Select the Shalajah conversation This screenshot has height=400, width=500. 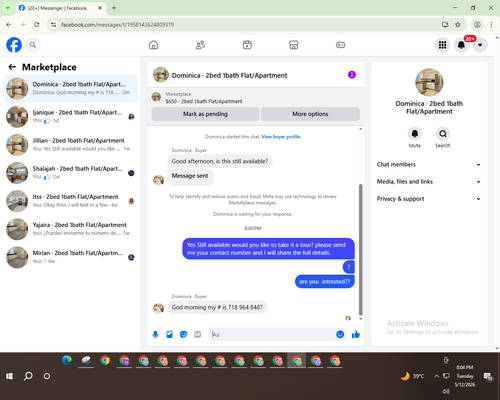70,173
